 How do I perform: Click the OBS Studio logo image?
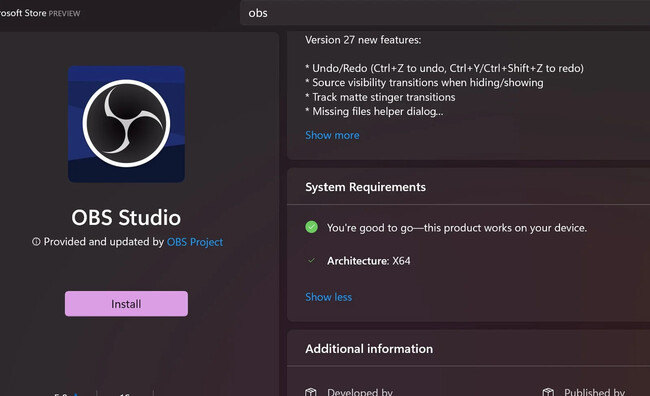[126, 124]
